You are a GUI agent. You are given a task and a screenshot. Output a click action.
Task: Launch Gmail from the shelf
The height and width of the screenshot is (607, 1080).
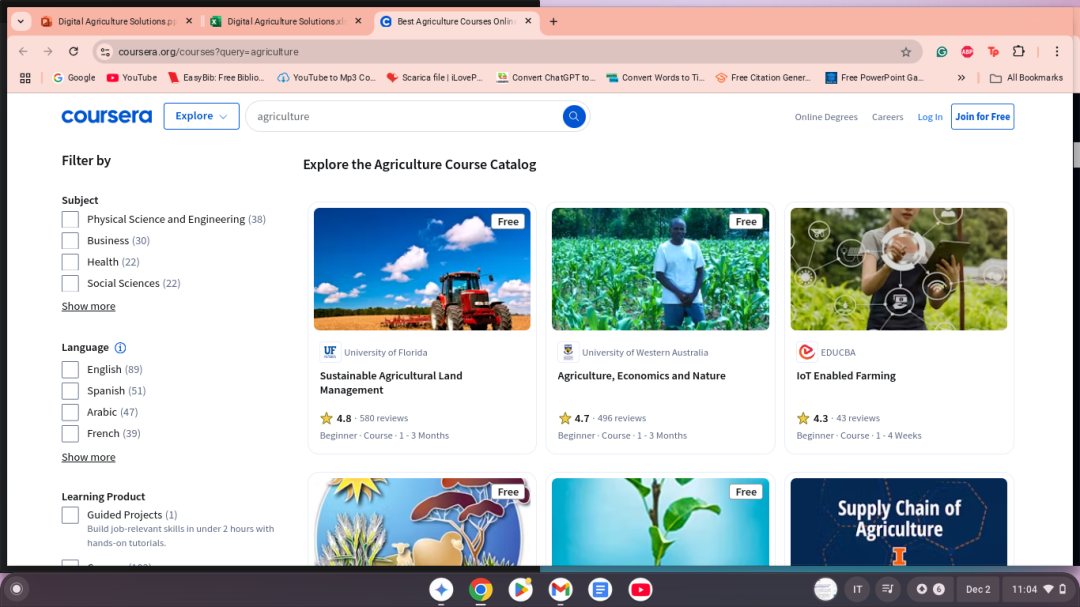pos(561,589)
